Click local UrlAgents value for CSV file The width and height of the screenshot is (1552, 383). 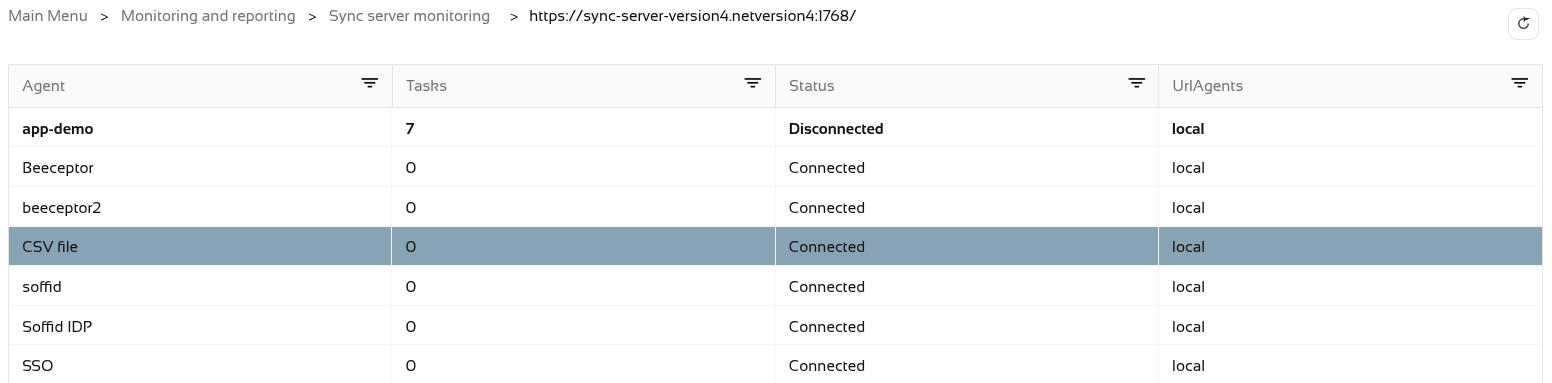click(1188, 247)
